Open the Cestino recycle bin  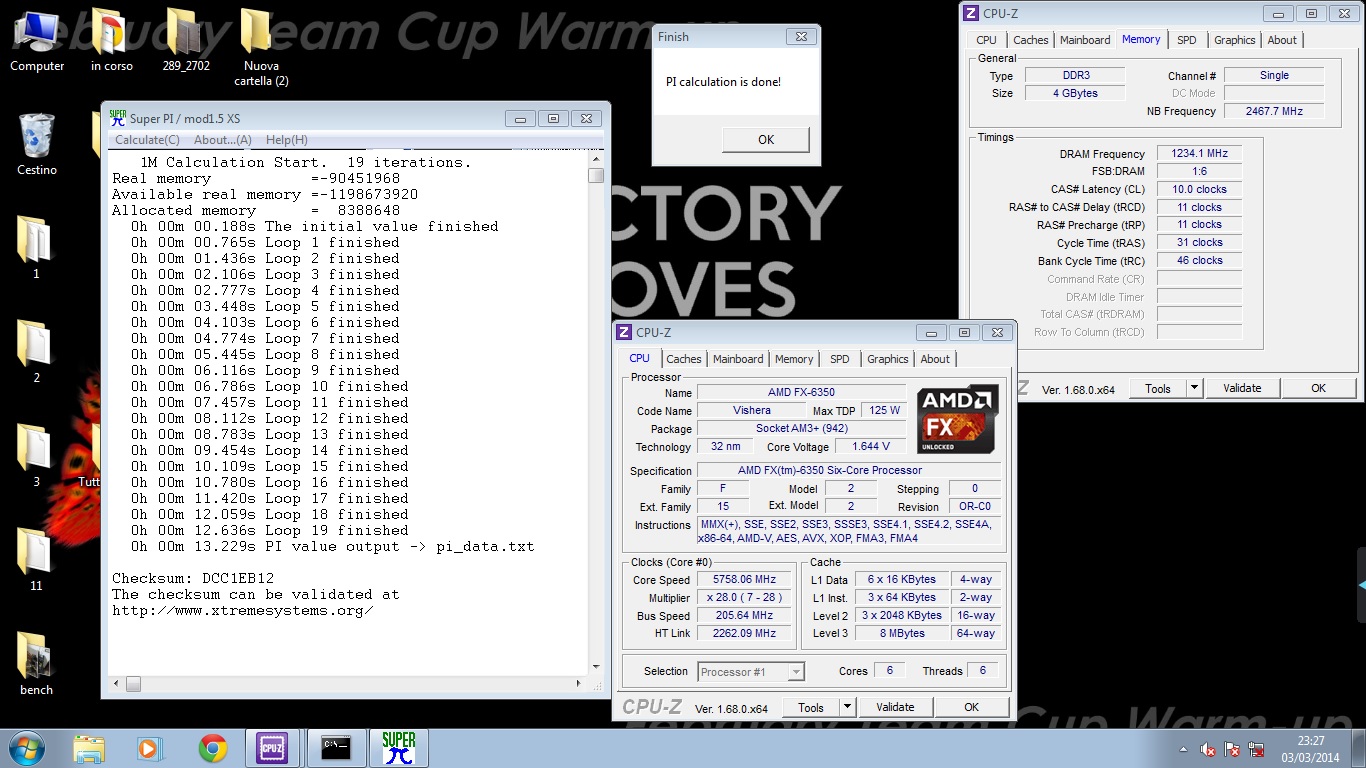tap(37, 144)
